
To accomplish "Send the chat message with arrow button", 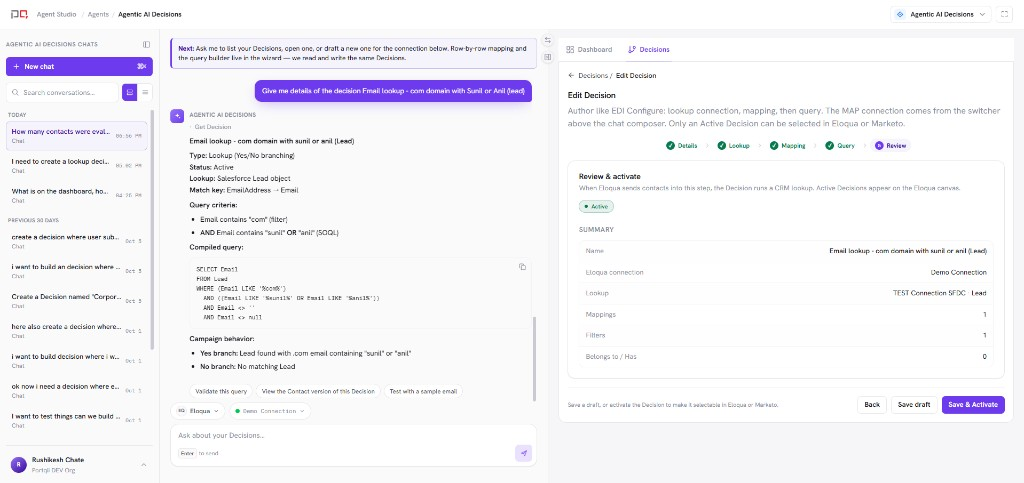I will (x=524, y=453).
